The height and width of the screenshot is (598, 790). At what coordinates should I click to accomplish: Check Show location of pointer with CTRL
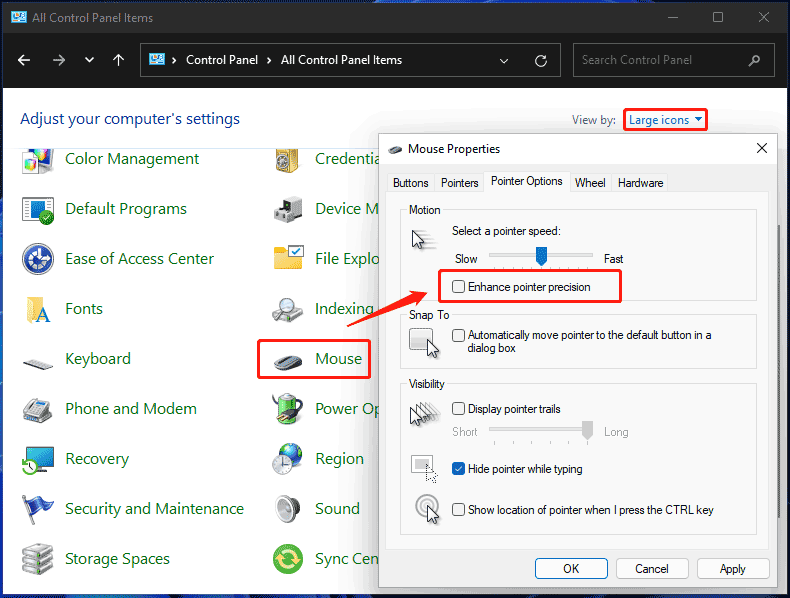(458, 509)
